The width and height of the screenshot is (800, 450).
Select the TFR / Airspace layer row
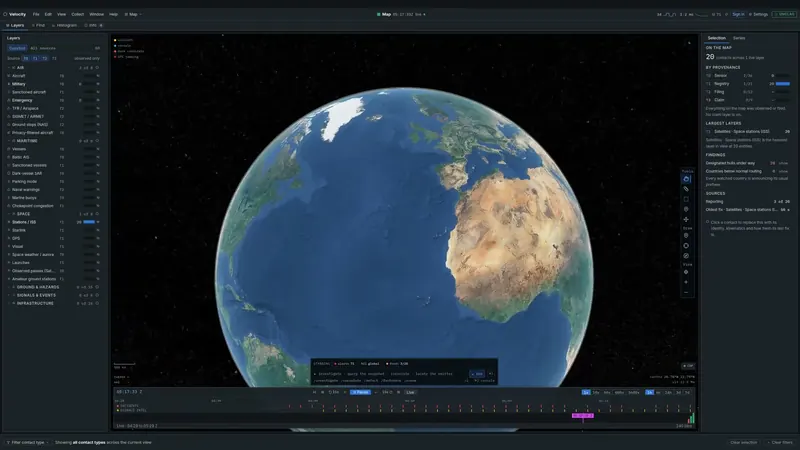coord(53,108)
